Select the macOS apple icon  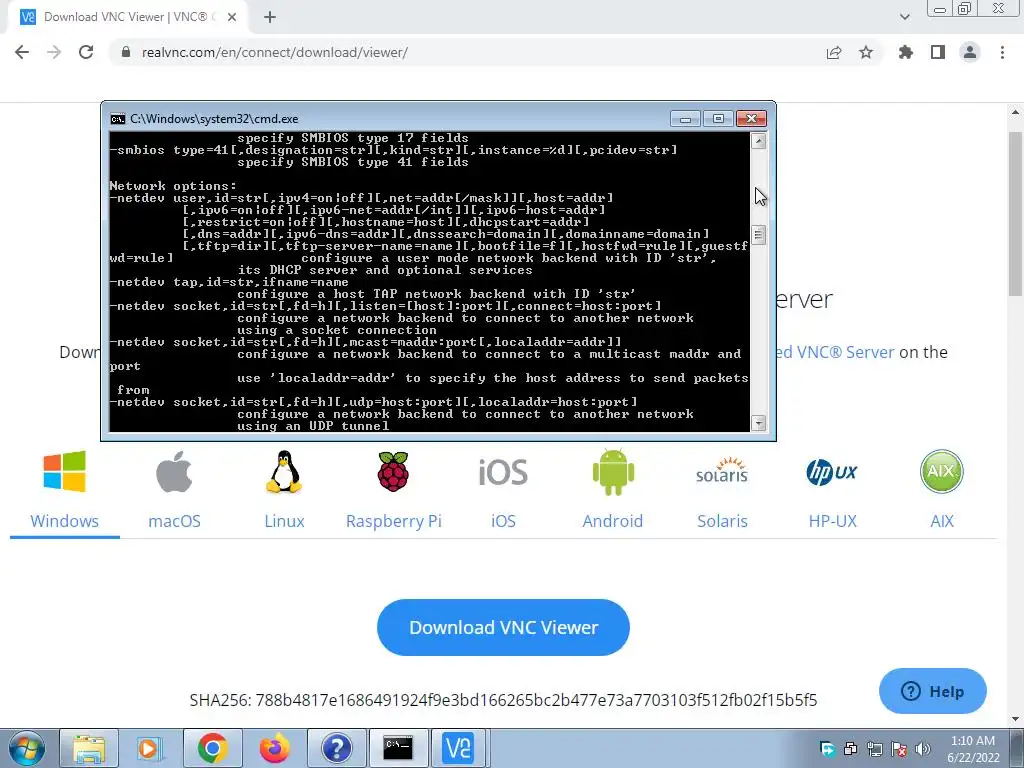[x=174, y=472]
